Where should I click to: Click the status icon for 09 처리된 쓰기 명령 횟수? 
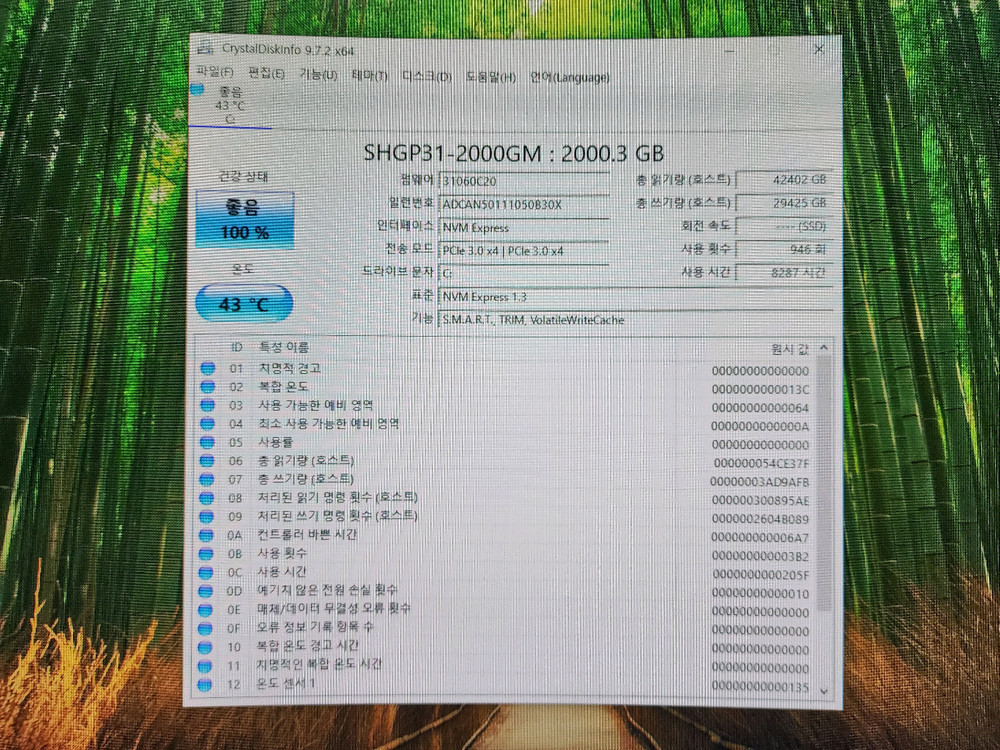pyautogui.click(x=206, y=516)
